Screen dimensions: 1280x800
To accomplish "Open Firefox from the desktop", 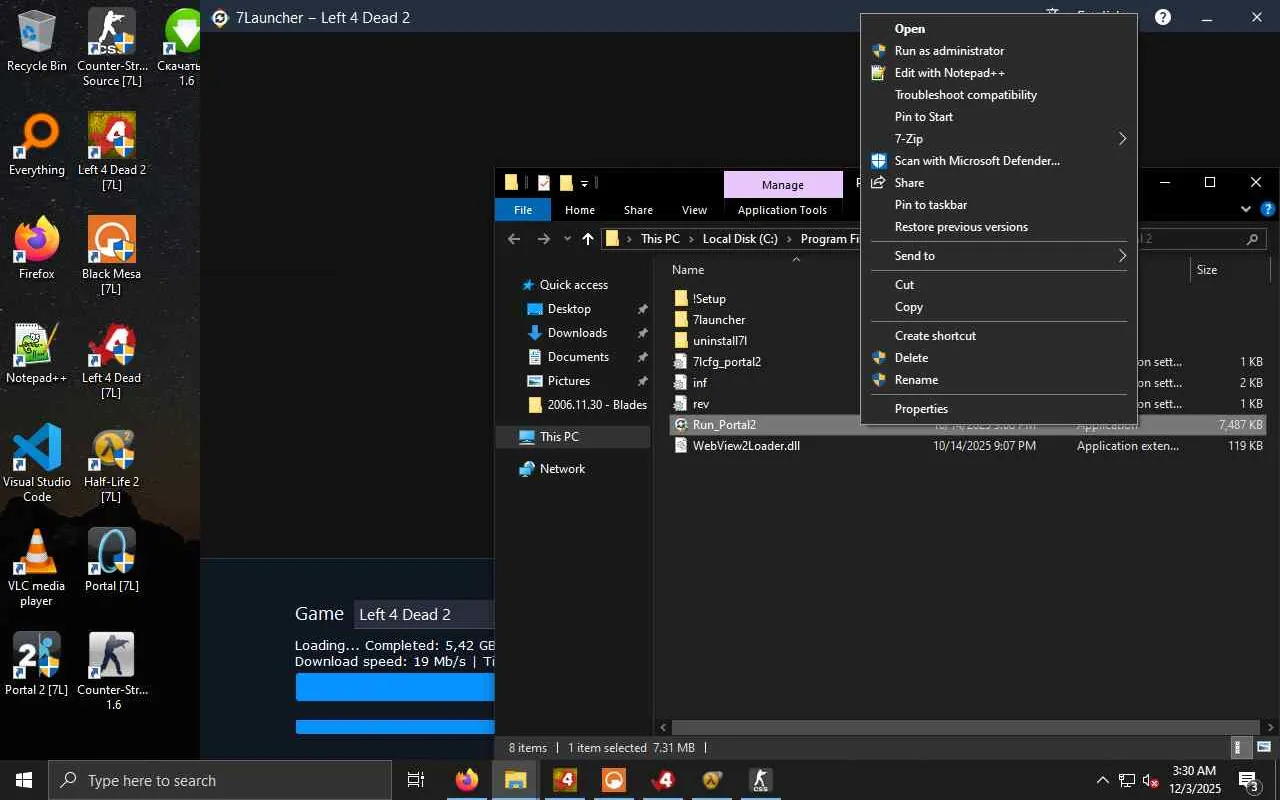I will (x=37, y=249).
